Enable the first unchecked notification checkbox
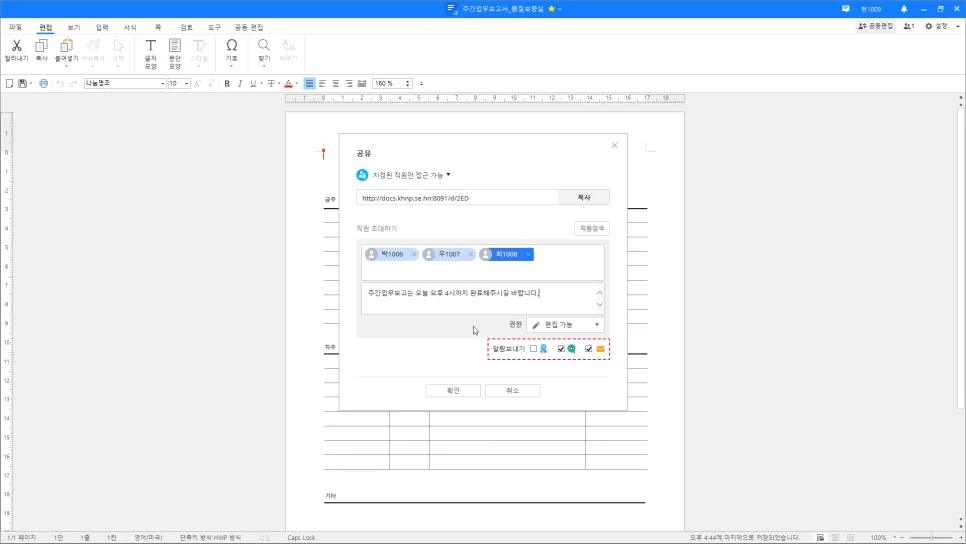Viewport: 966px width, 544px height. [534, 349]
